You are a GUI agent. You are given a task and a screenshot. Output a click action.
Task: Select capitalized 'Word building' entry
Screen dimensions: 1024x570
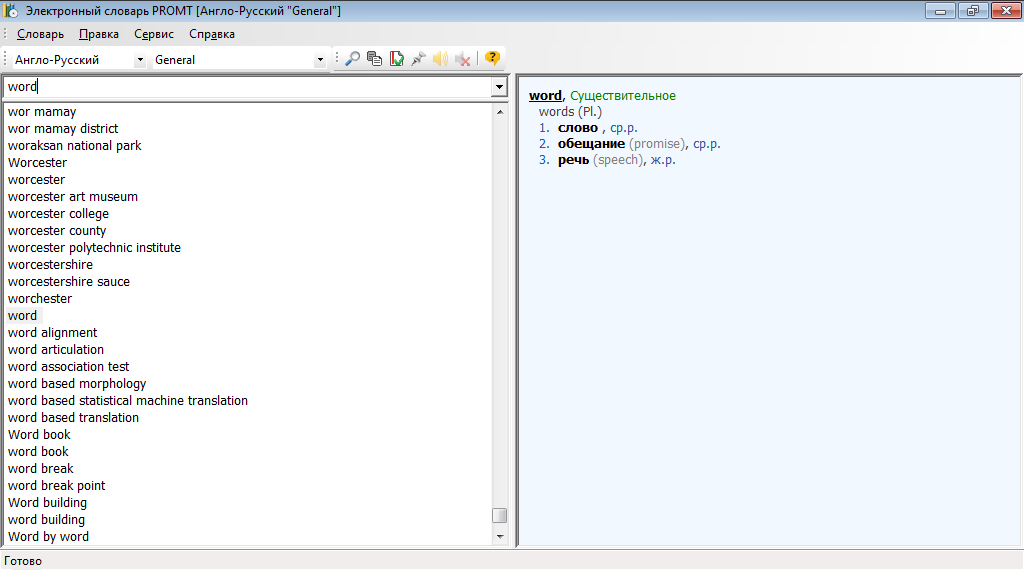pyautogui.click(x=47, y=502)
